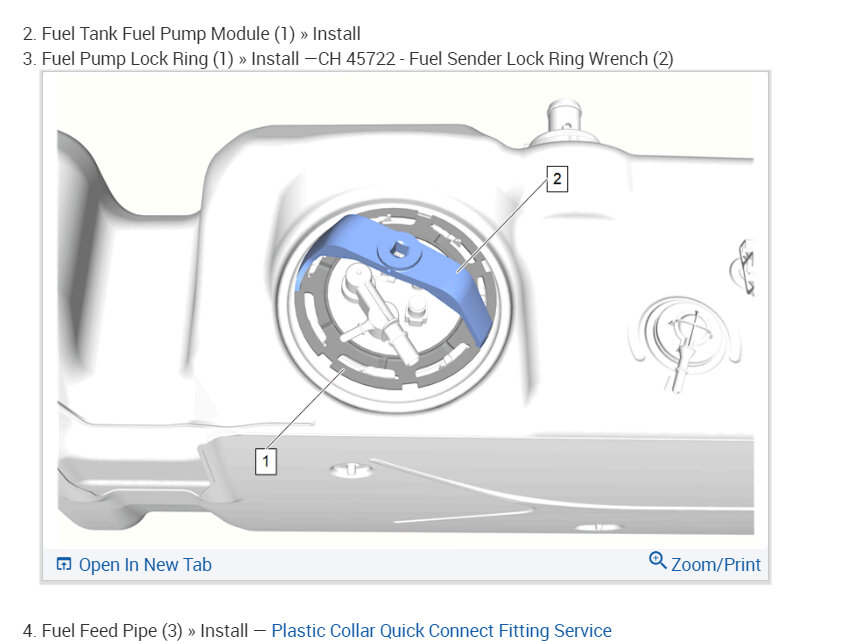Click the bolt head on tank bottom shield

click(x=351, y=469)
